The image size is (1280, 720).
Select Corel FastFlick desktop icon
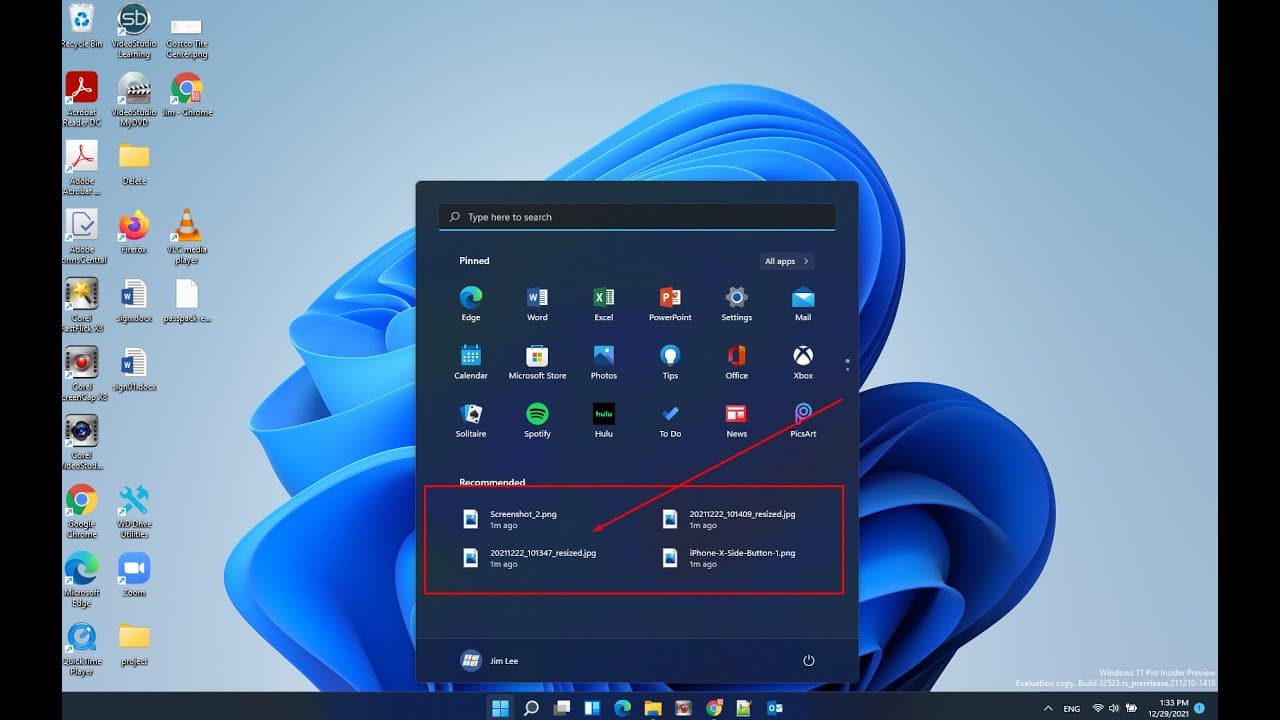[x=81, y=305]
